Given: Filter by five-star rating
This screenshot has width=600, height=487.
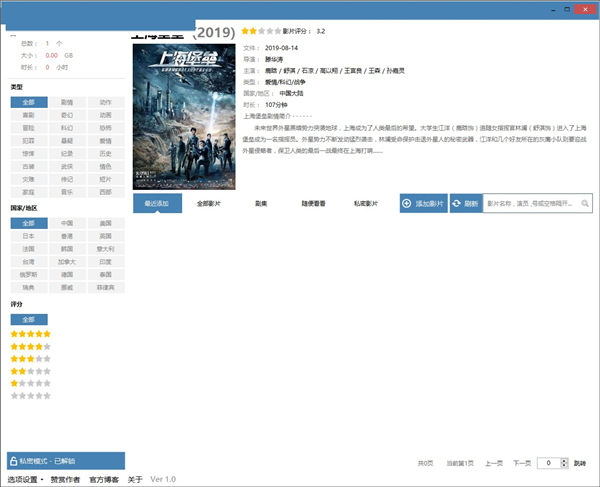Looking at the screenshot, I should tap(30, 334).
